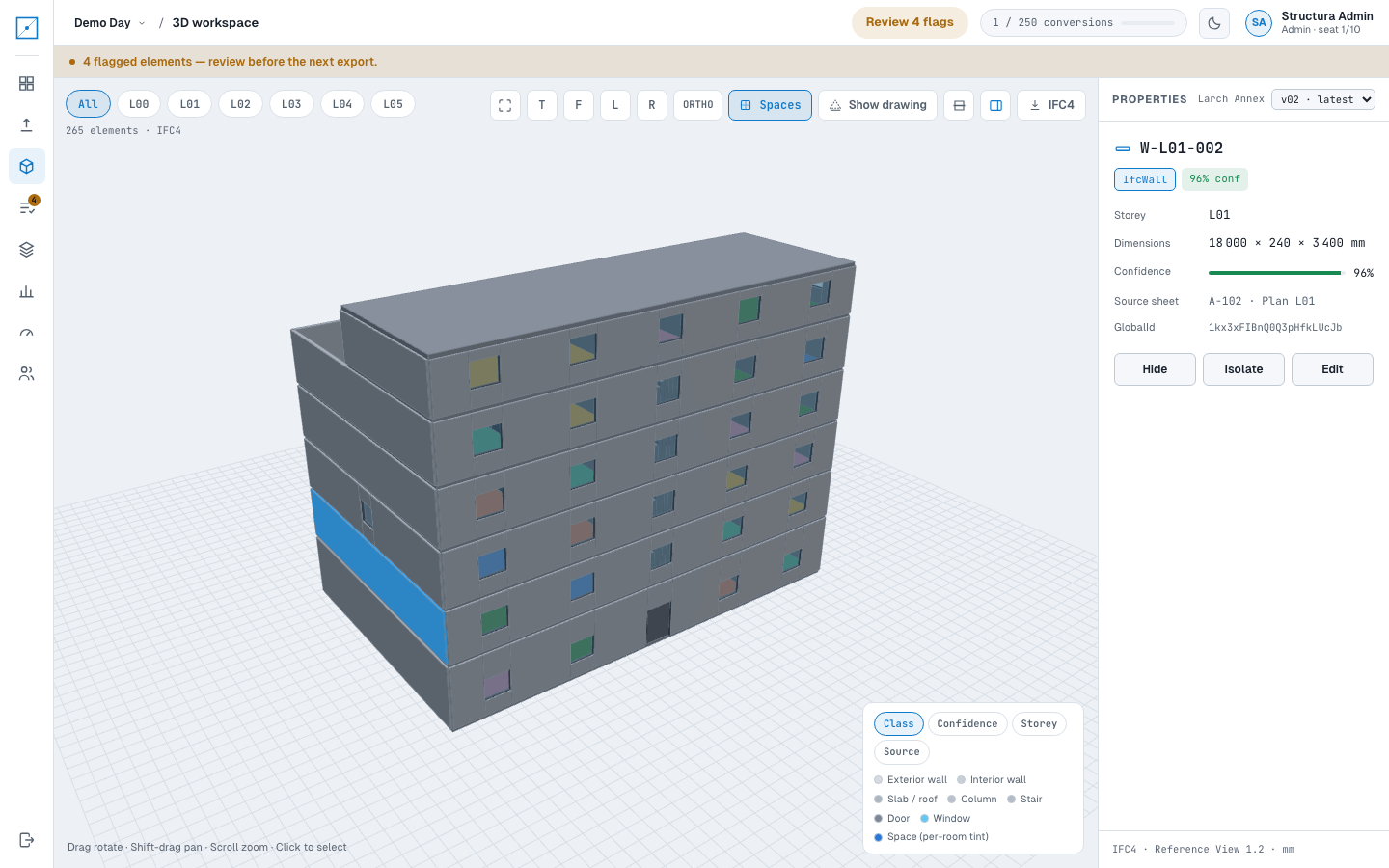Color the model by Storey
Viewport: 1389px width, 868px height.
1039,724
